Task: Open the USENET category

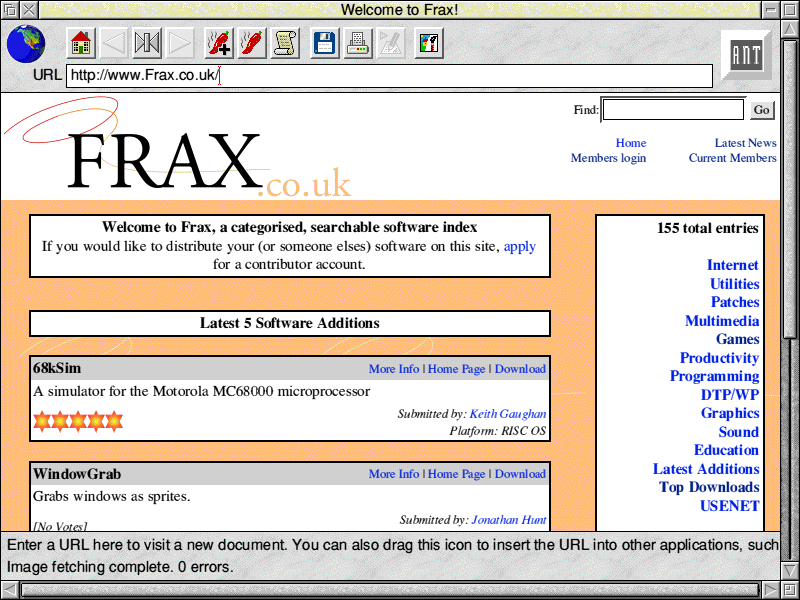Action: pos(730,505)
